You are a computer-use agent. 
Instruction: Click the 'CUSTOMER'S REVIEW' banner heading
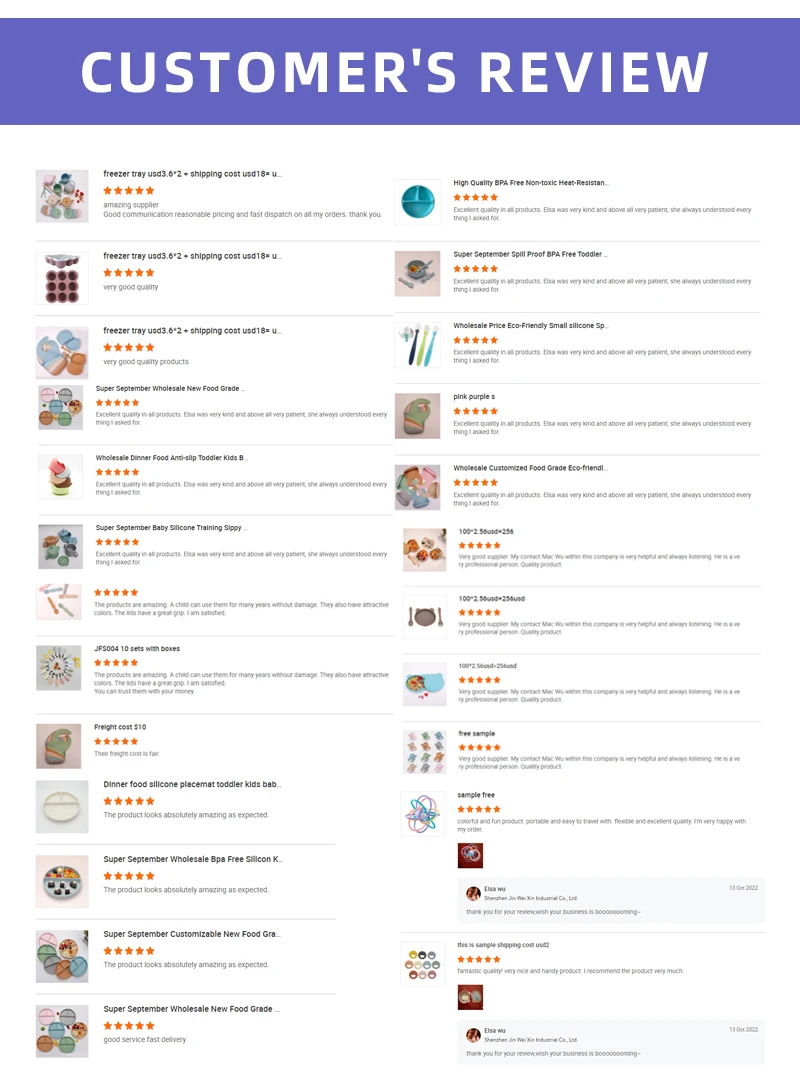coord(394,72)
